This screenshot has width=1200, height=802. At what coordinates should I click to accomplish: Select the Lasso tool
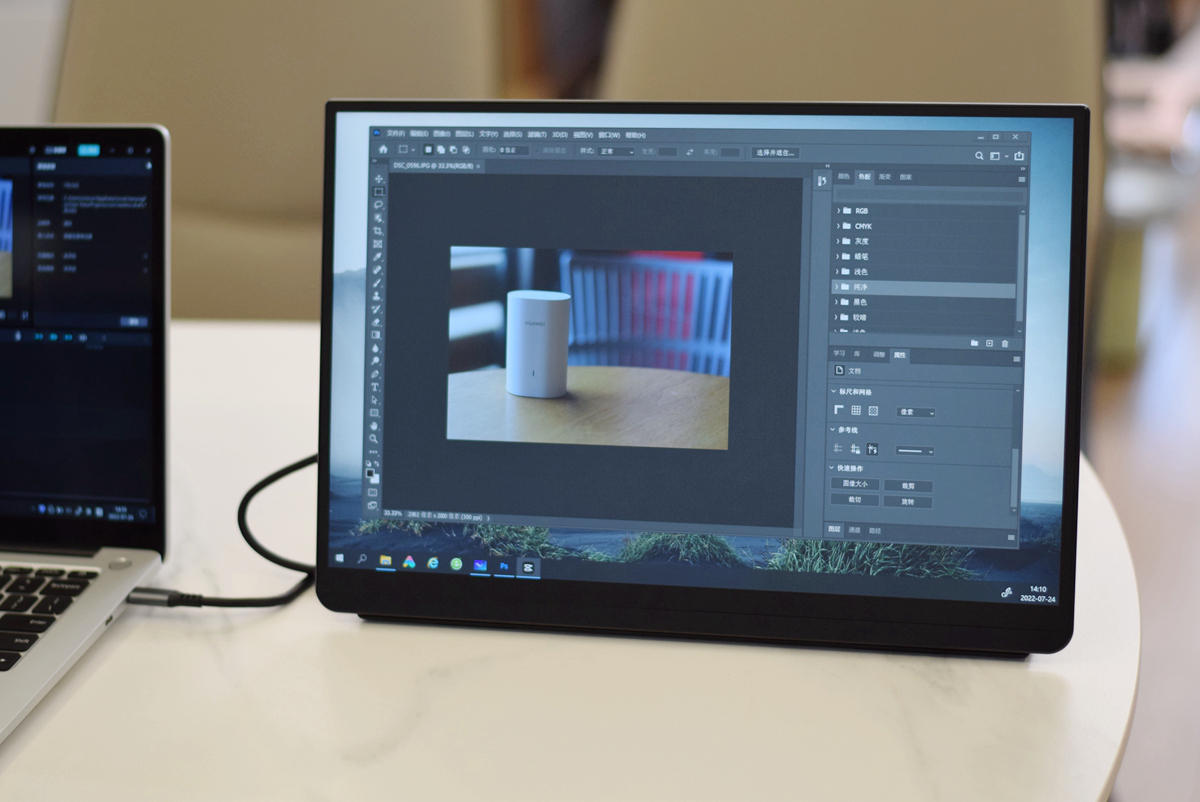point(378,204)
